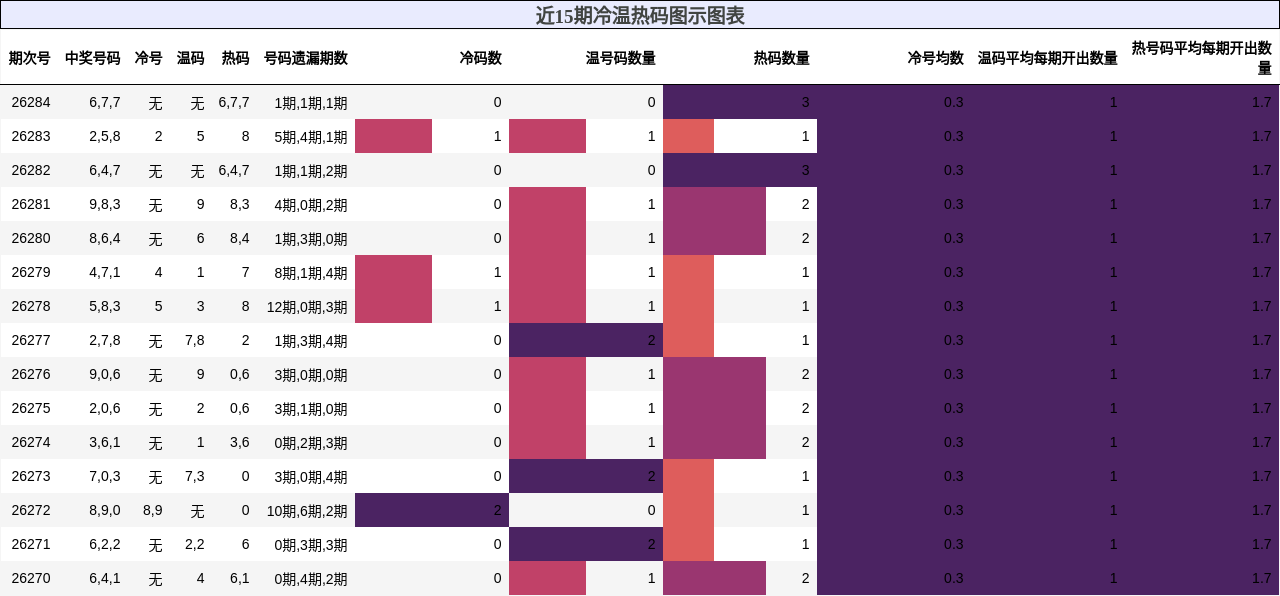Click winning numbers 6,2,2
The image size is (1280, 596).
[105, 544]
